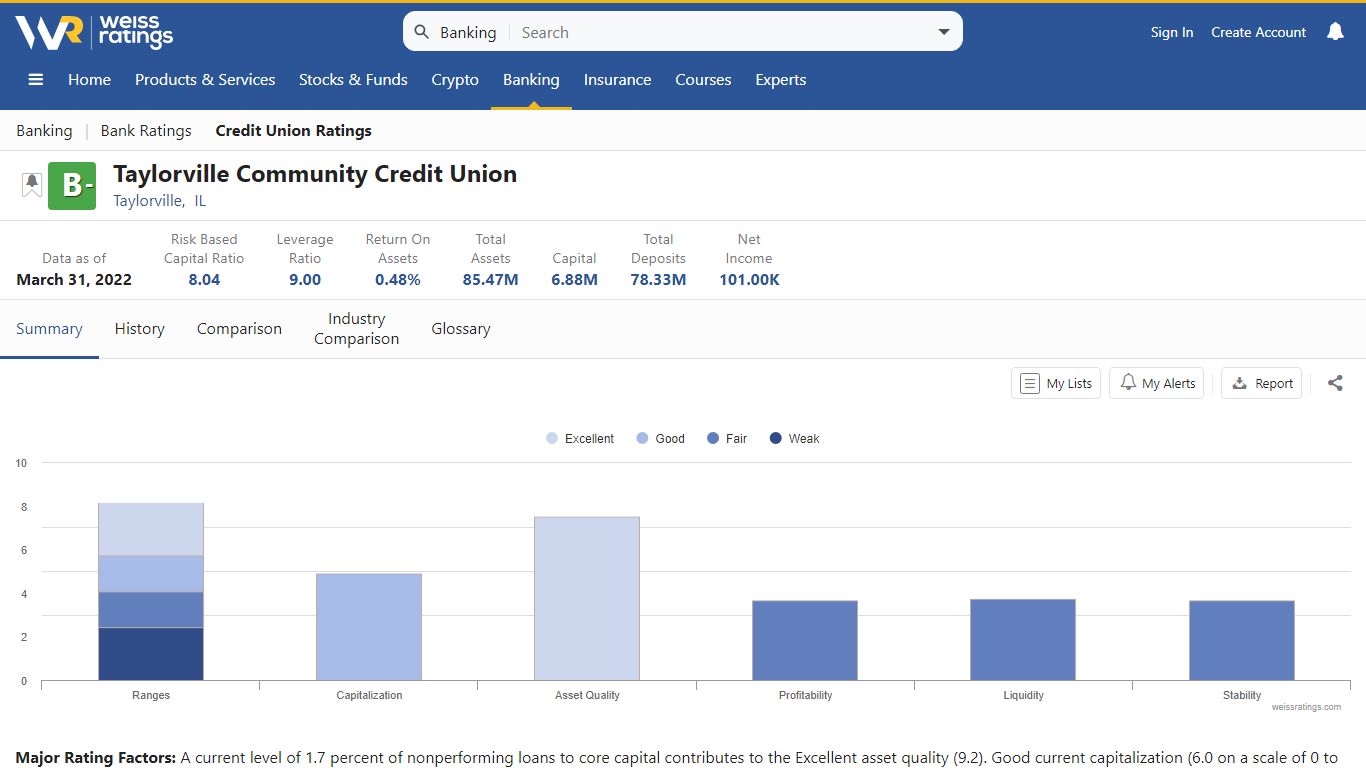
Task: Open the Insurance menu item
Action: [x=617, y=80]
